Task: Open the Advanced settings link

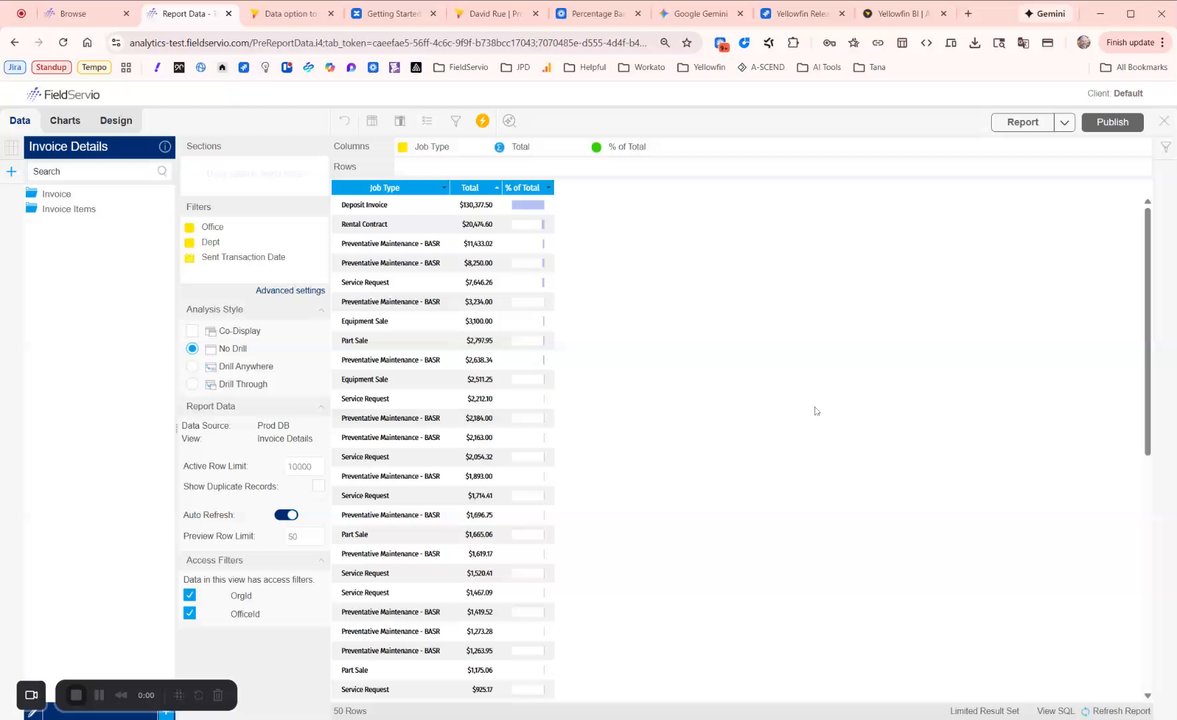Action: coord(290,291)
